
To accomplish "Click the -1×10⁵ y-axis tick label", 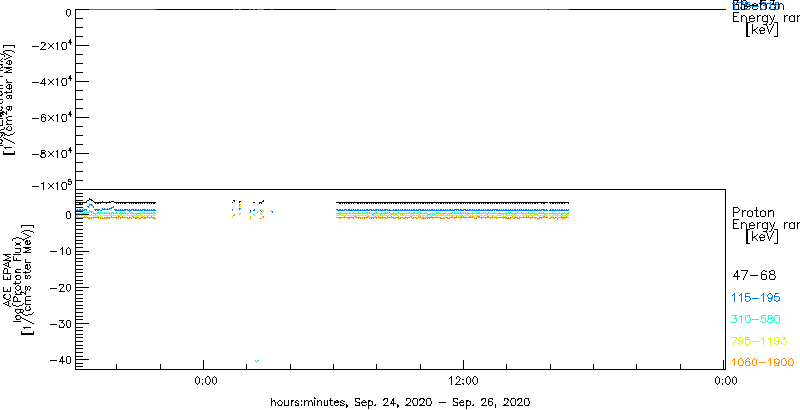I will [x=50, y=185].
